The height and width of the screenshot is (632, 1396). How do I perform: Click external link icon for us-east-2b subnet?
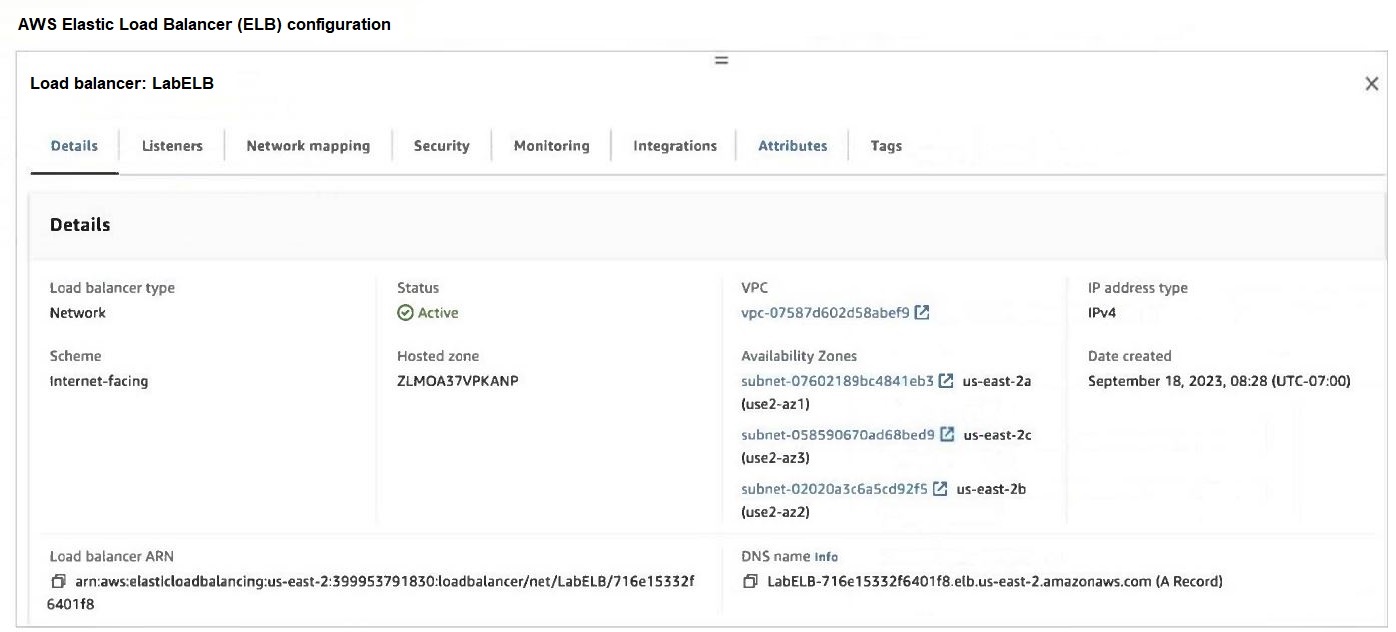pyautogui.click(x=940, y=489)
